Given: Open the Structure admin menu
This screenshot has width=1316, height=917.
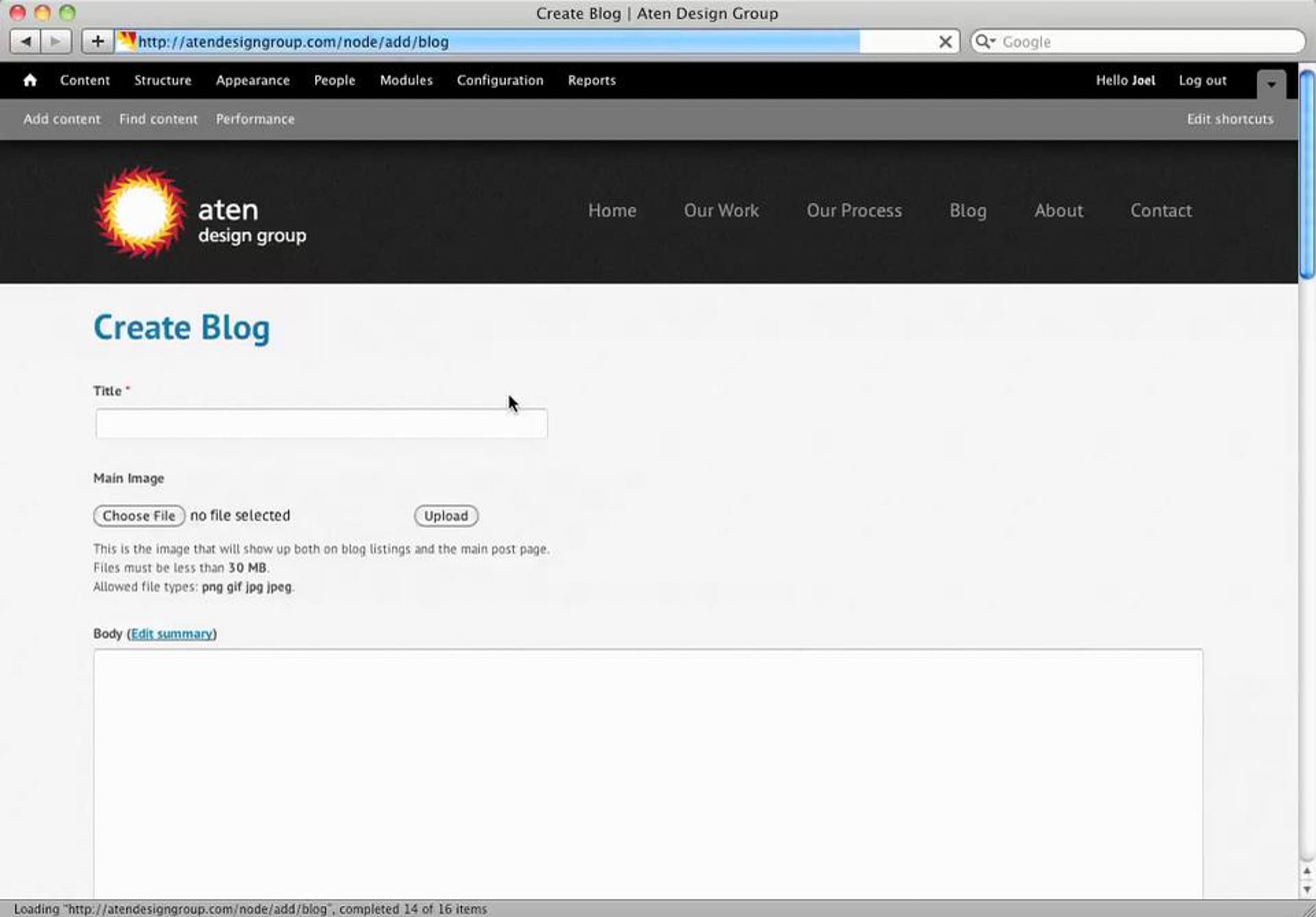Looking at the screenshot, I should (x=163, y=80).
